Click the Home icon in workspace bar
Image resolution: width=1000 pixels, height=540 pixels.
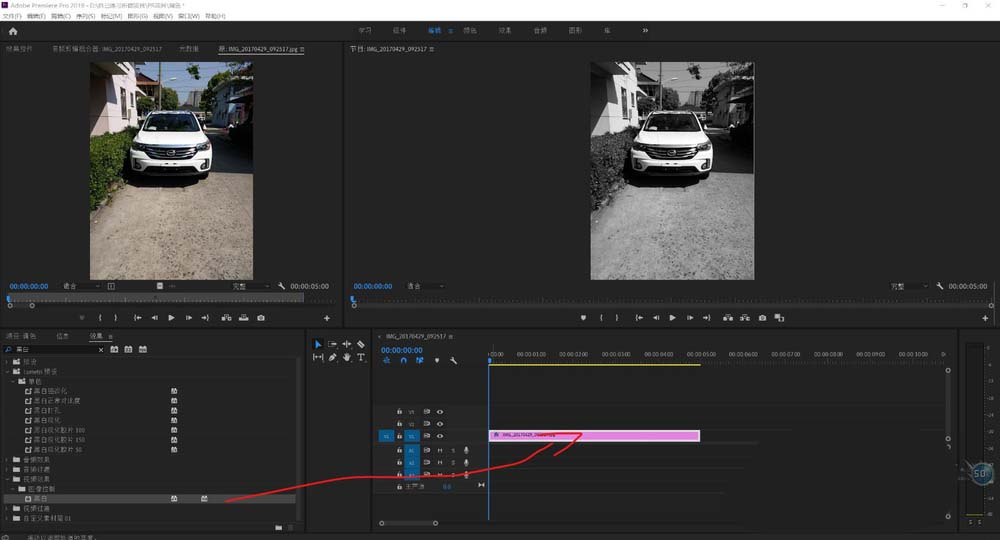click(13, 31)
